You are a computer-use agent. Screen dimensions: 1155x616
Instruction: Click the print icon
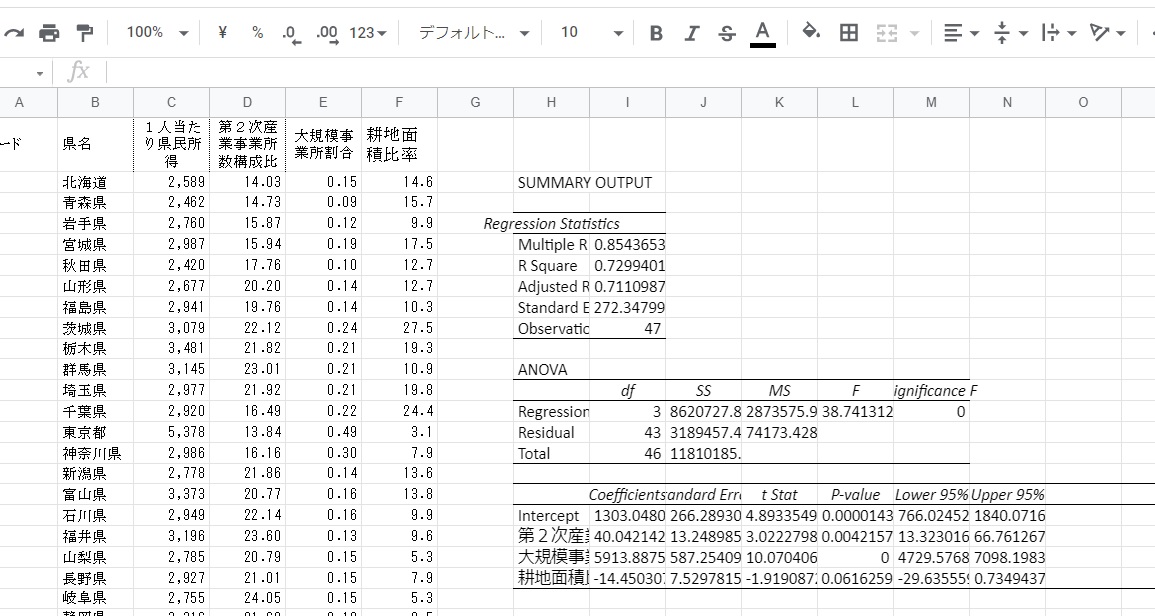coord(49,32)
